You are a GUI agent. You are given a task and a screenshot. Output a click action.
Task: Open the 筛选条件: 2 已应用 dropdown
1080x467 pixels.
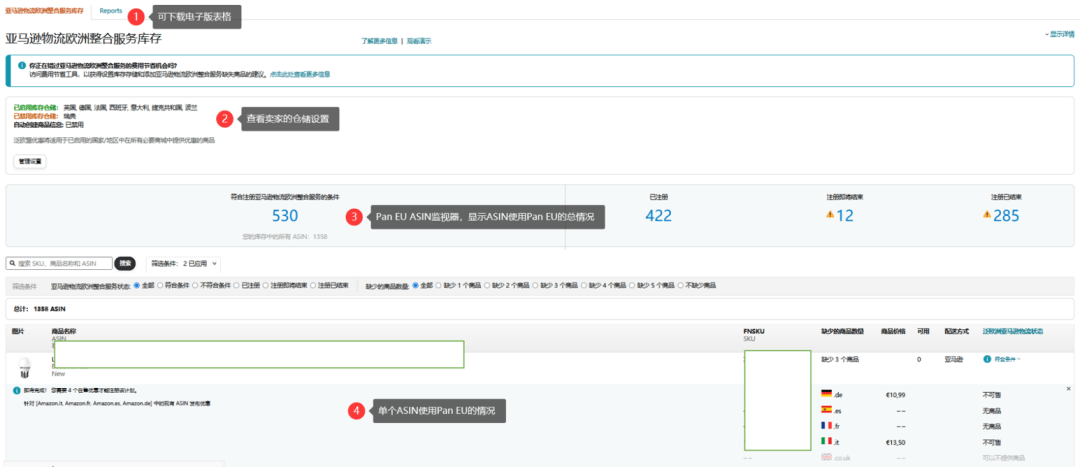[x=182, y=264]
